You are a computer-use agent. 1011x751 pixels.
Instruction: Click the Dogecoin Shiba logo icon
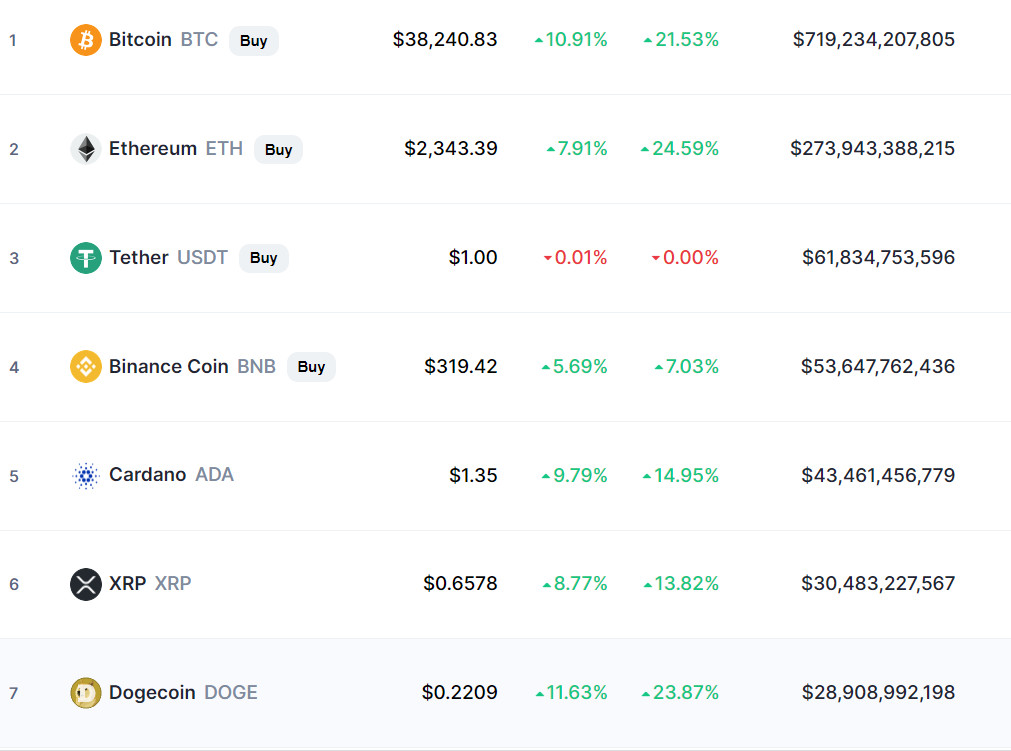pos(86,693)
